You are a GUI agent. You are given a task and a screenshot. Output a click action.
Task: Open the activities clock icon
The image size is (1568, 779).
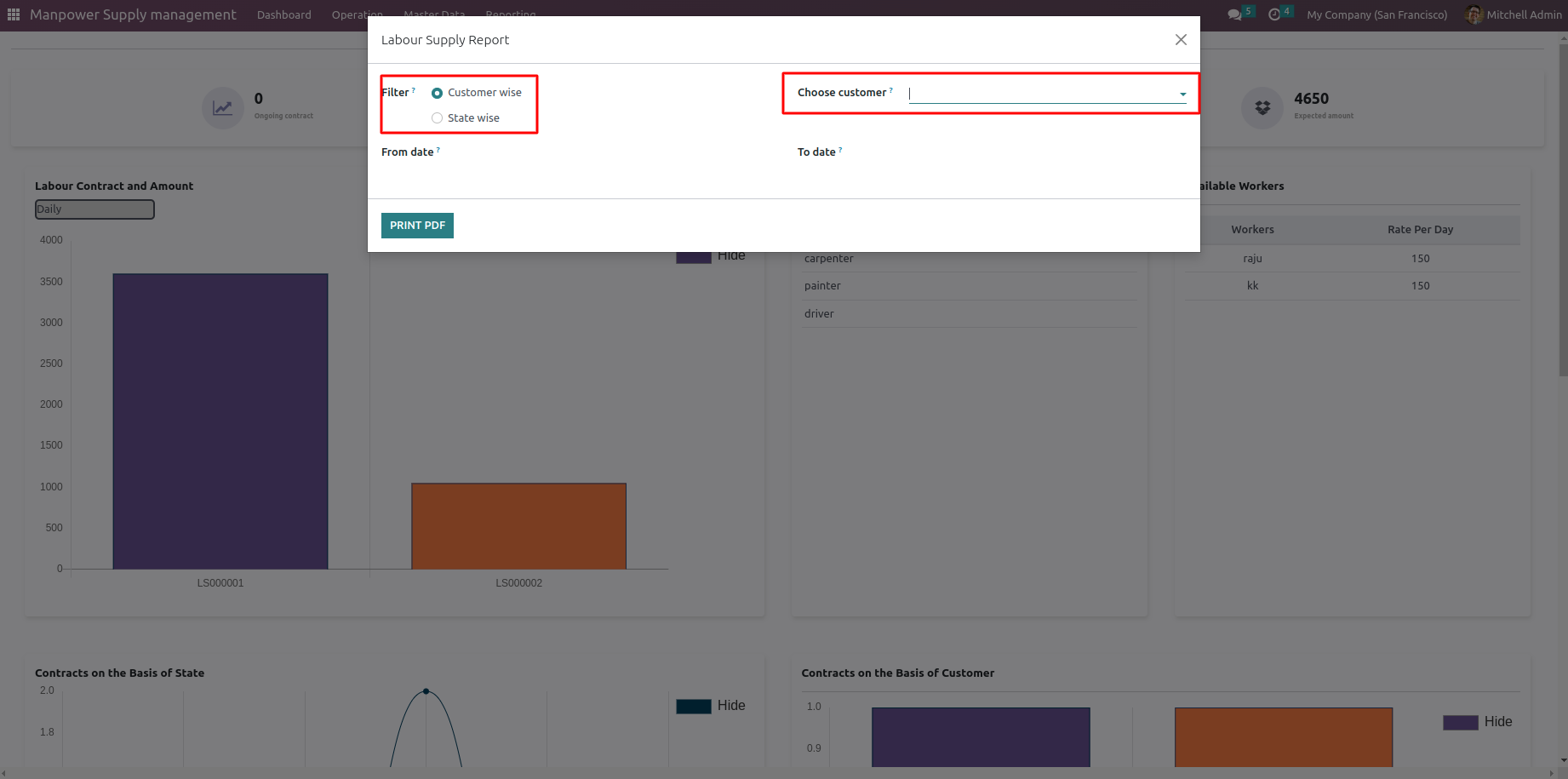pos(1274,14)
